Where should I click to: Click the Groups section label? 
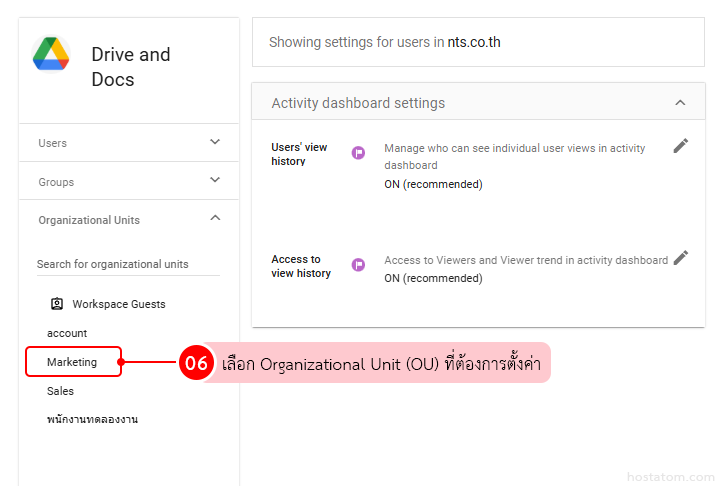tap(56, 182)
